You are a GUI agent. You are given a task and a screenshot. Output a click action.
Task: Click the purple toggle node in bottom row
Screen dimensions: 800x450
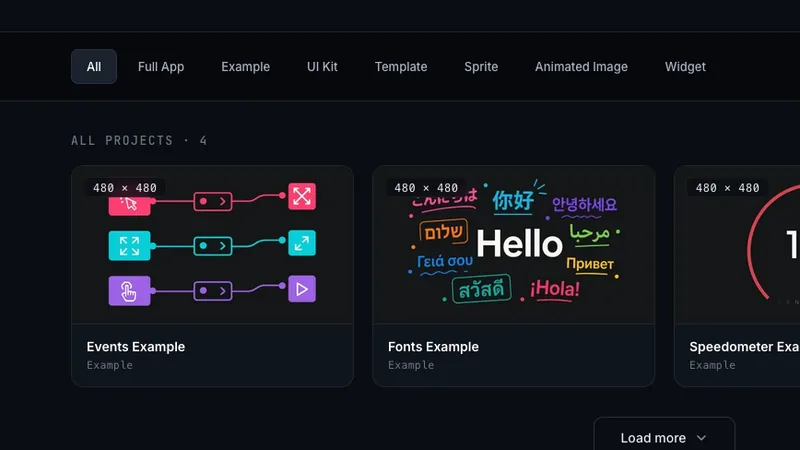(213, 291)
